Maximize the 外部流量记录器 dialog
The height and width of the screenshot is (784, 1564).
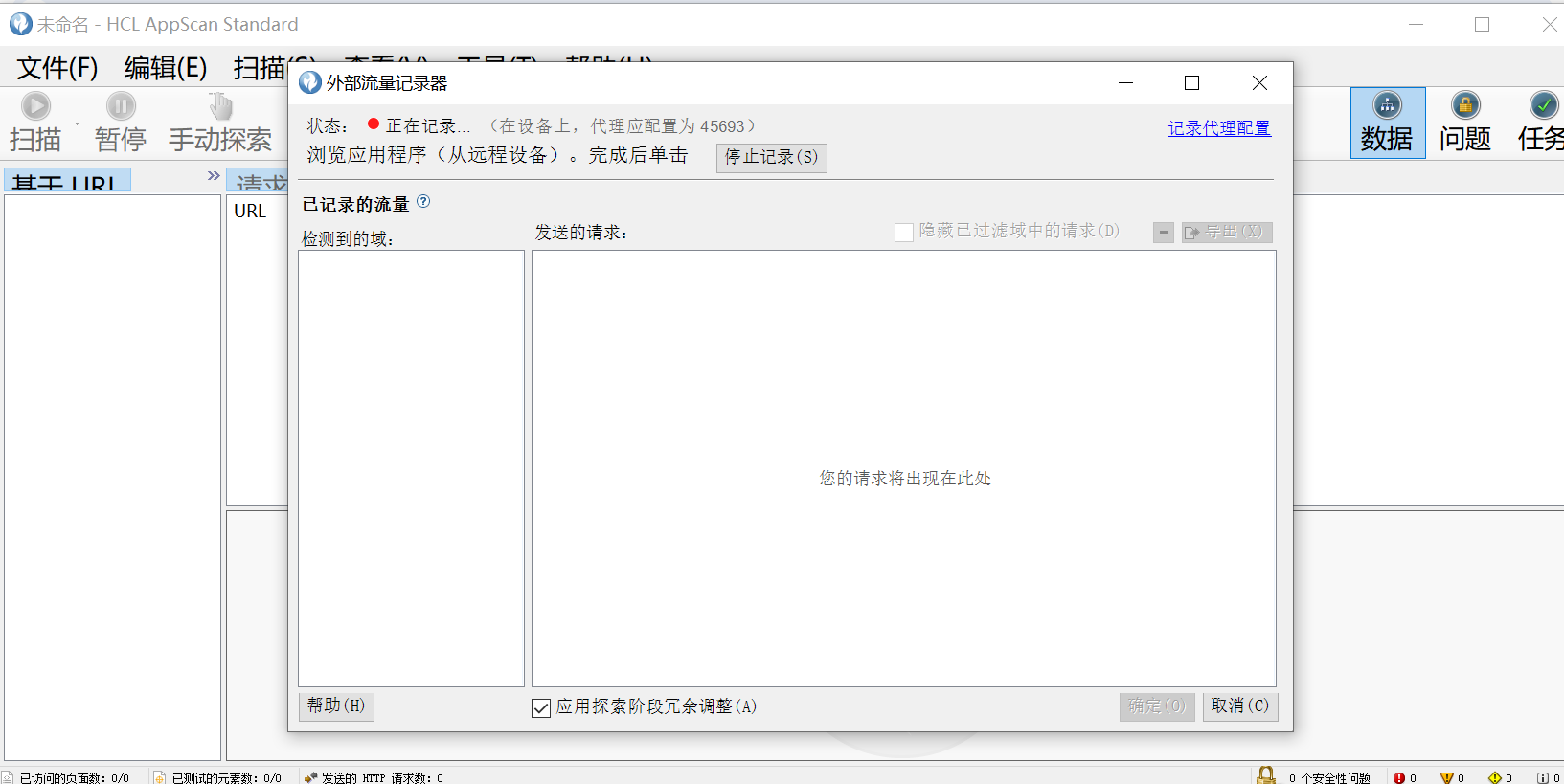point(1191,83)
